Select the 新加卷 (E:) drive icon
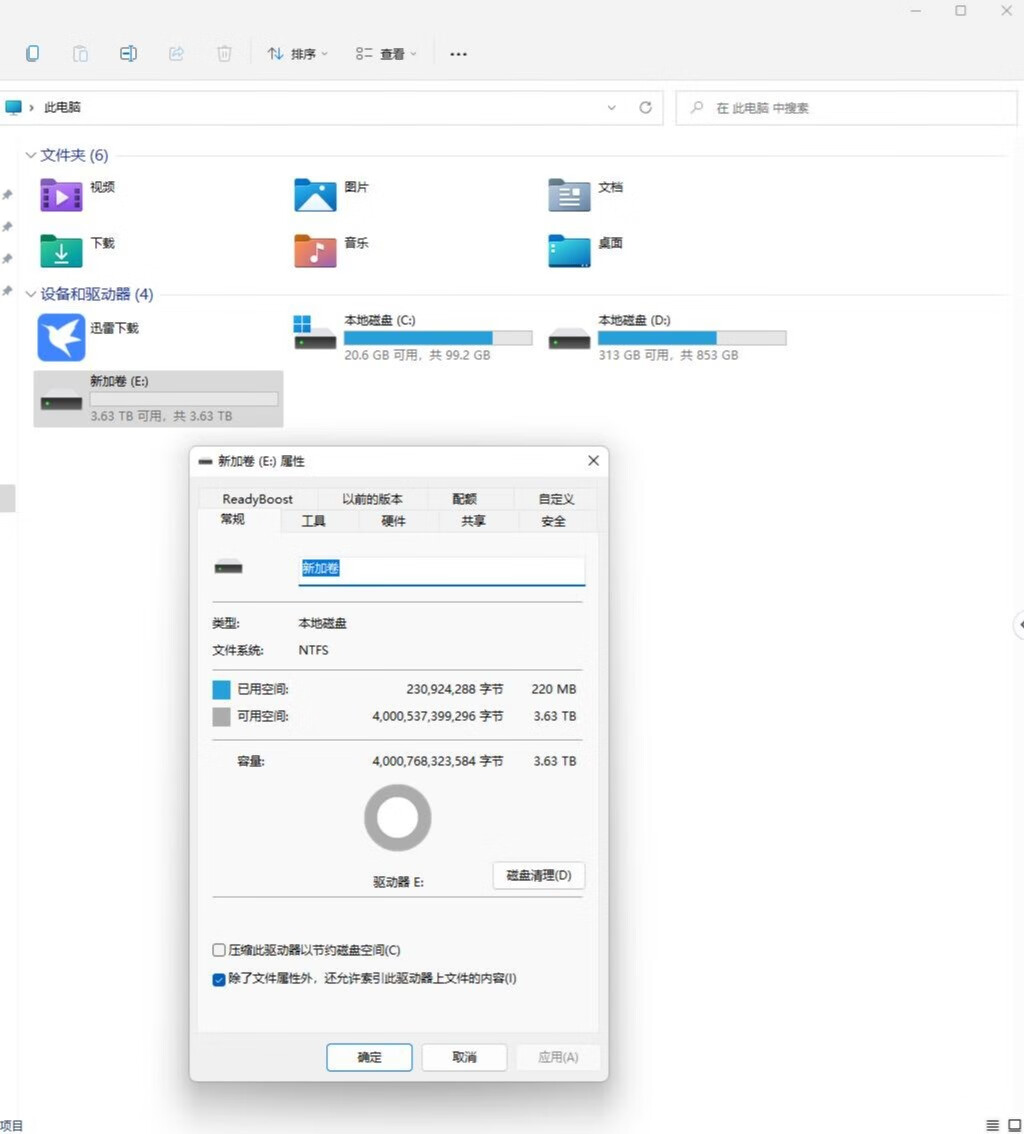The image size is (1024, 1134). click(61, 400)
